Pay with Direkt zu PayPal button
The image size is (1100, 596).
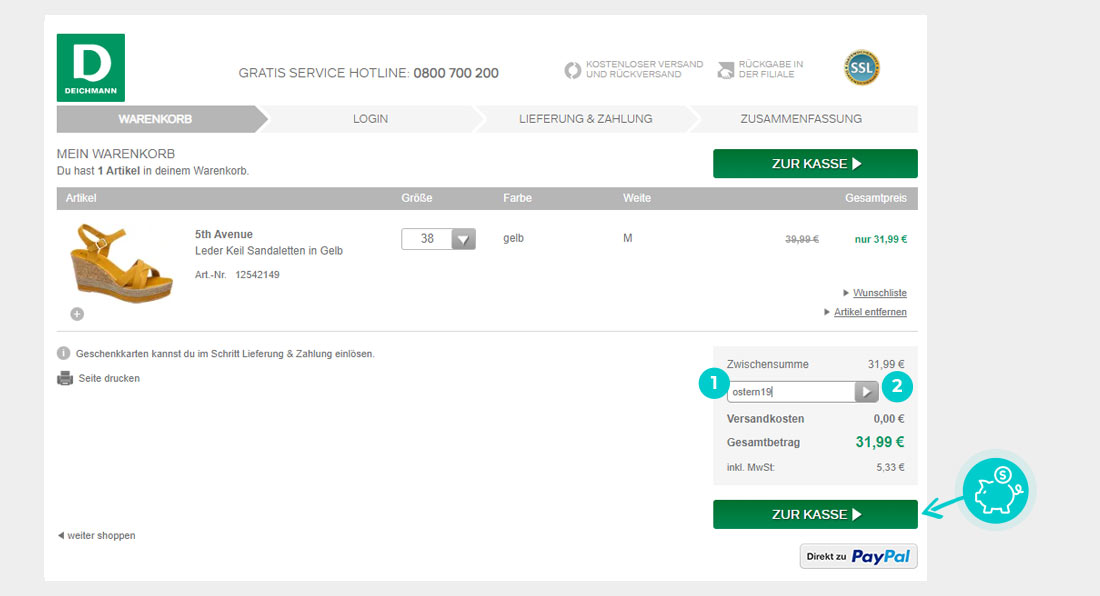pos(859,556)
